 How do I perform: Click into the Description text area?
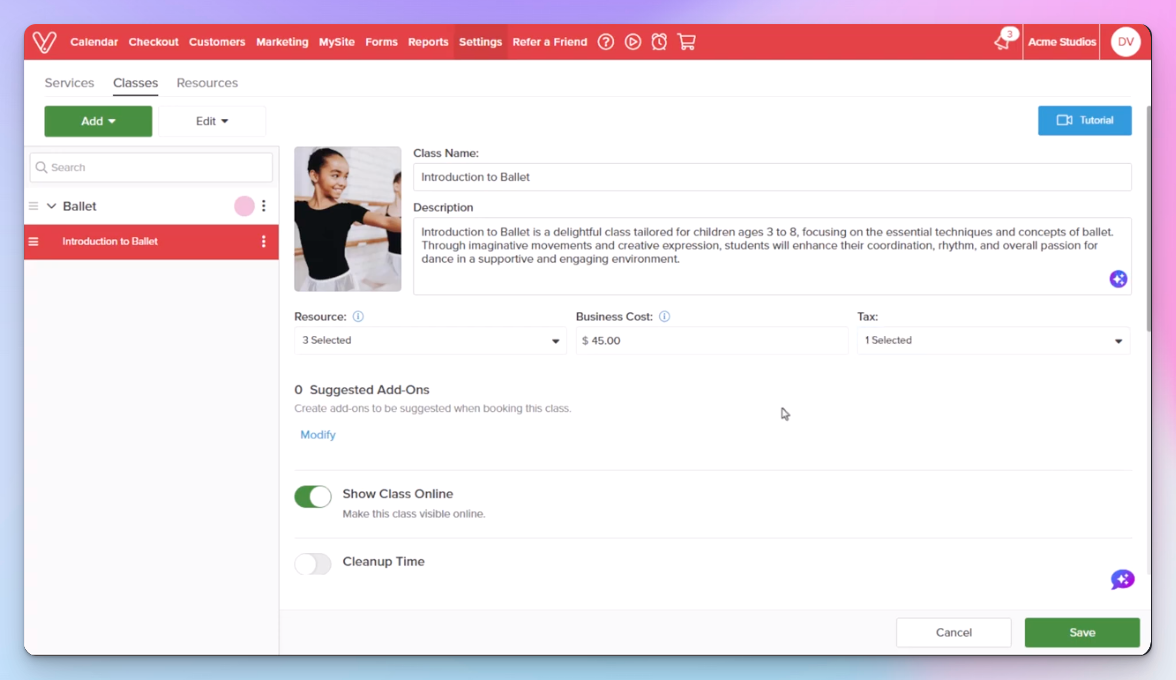tap(772, 256)
